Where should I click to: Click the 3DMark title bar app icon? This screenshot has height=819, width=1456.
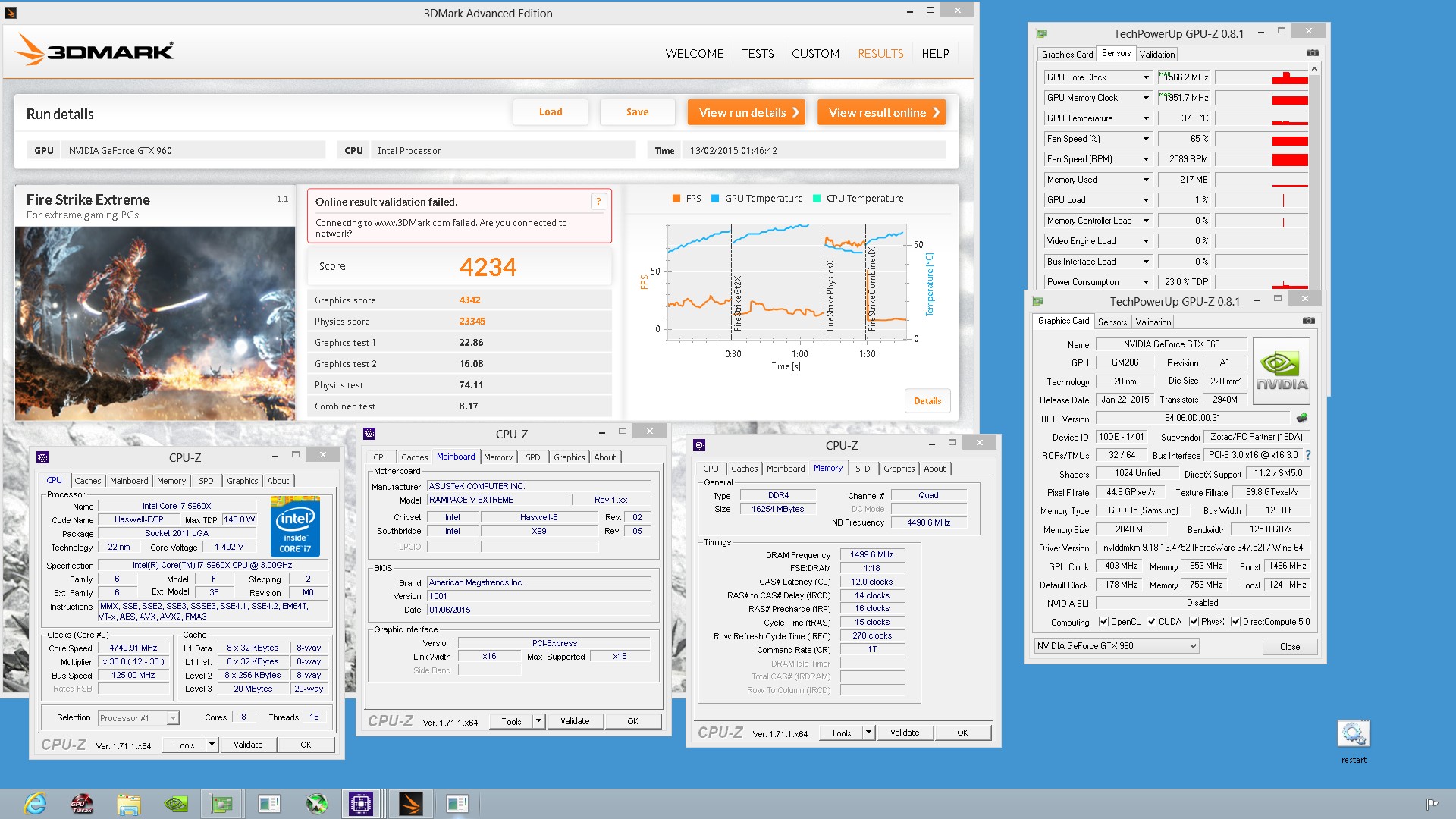[x=11, y=13]
